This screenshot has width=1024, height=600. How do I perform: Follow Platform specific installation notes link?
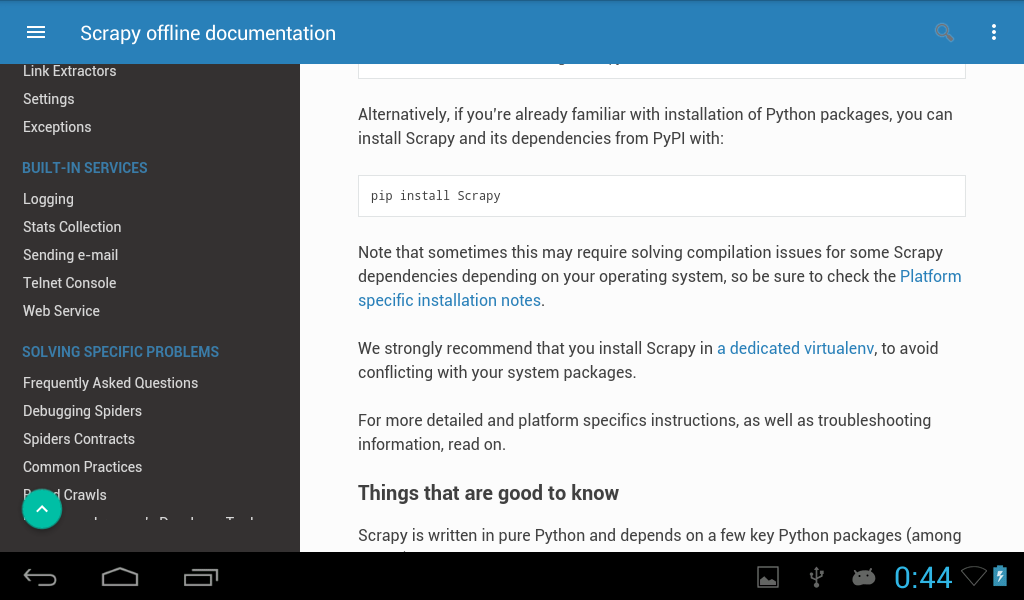point(660,288)
